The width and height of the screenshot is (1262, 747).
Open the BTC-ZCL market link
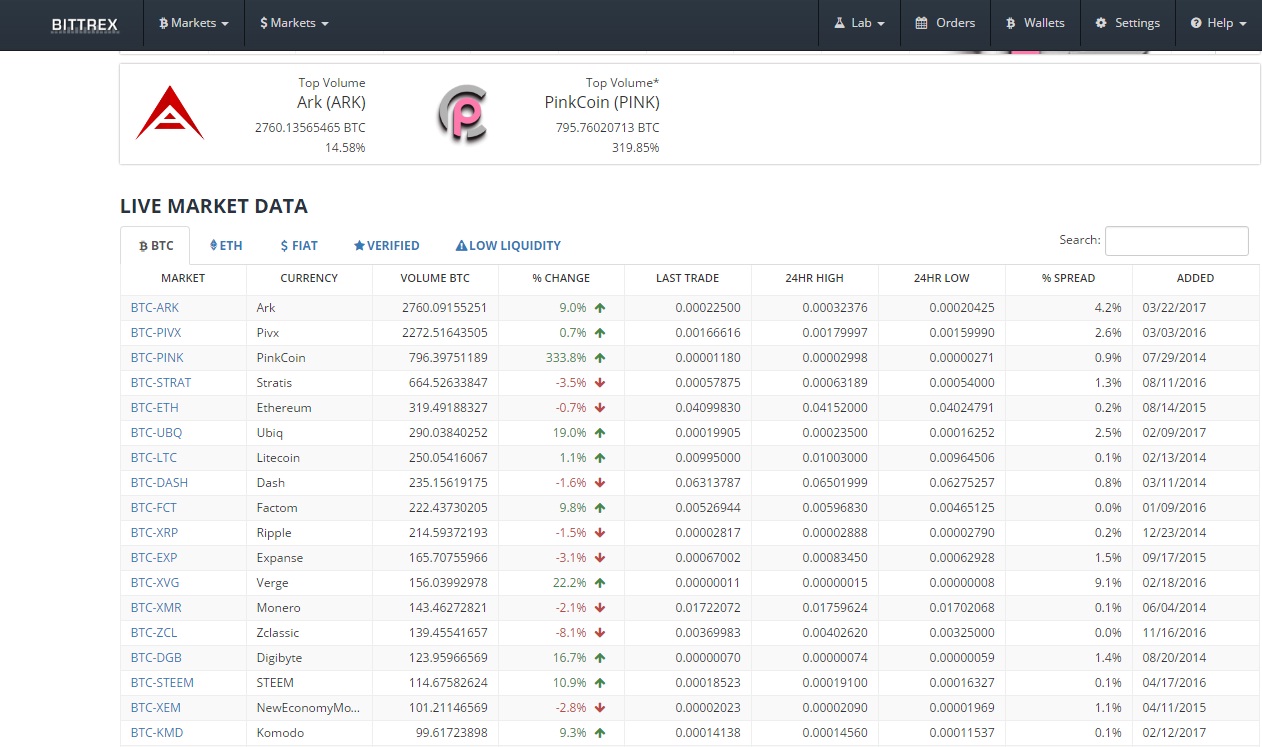click(155, 633)
